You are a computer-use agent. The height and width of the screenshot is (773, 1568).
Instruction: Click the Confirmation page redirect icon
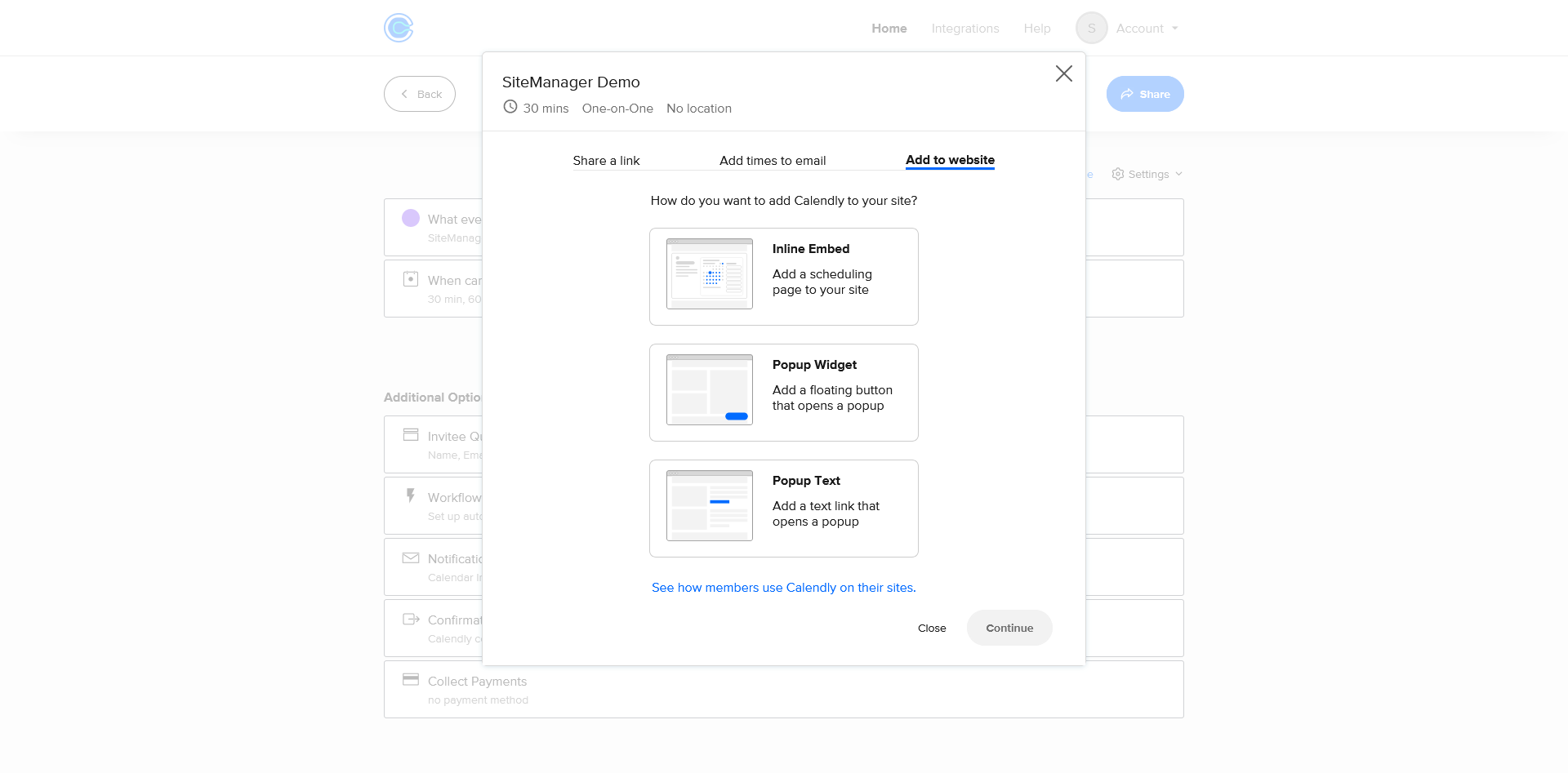click(x=411, y=620)
